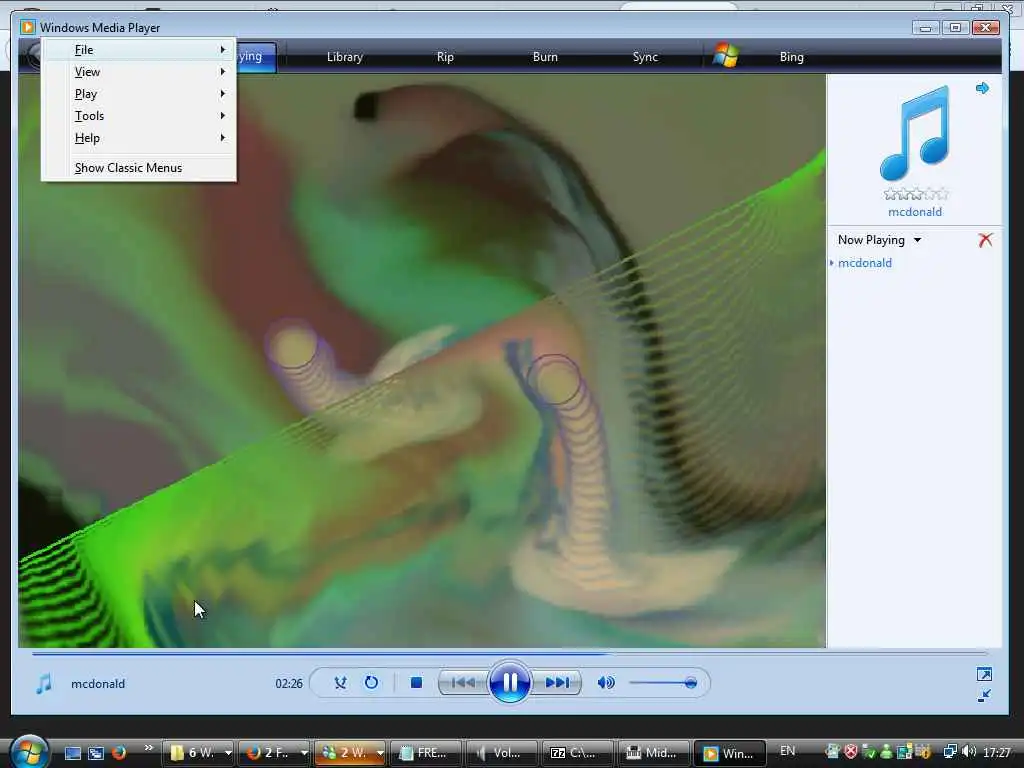Screen dimensions: 1024x768
Task: Mute the player sound
Action: coord(606,683)
